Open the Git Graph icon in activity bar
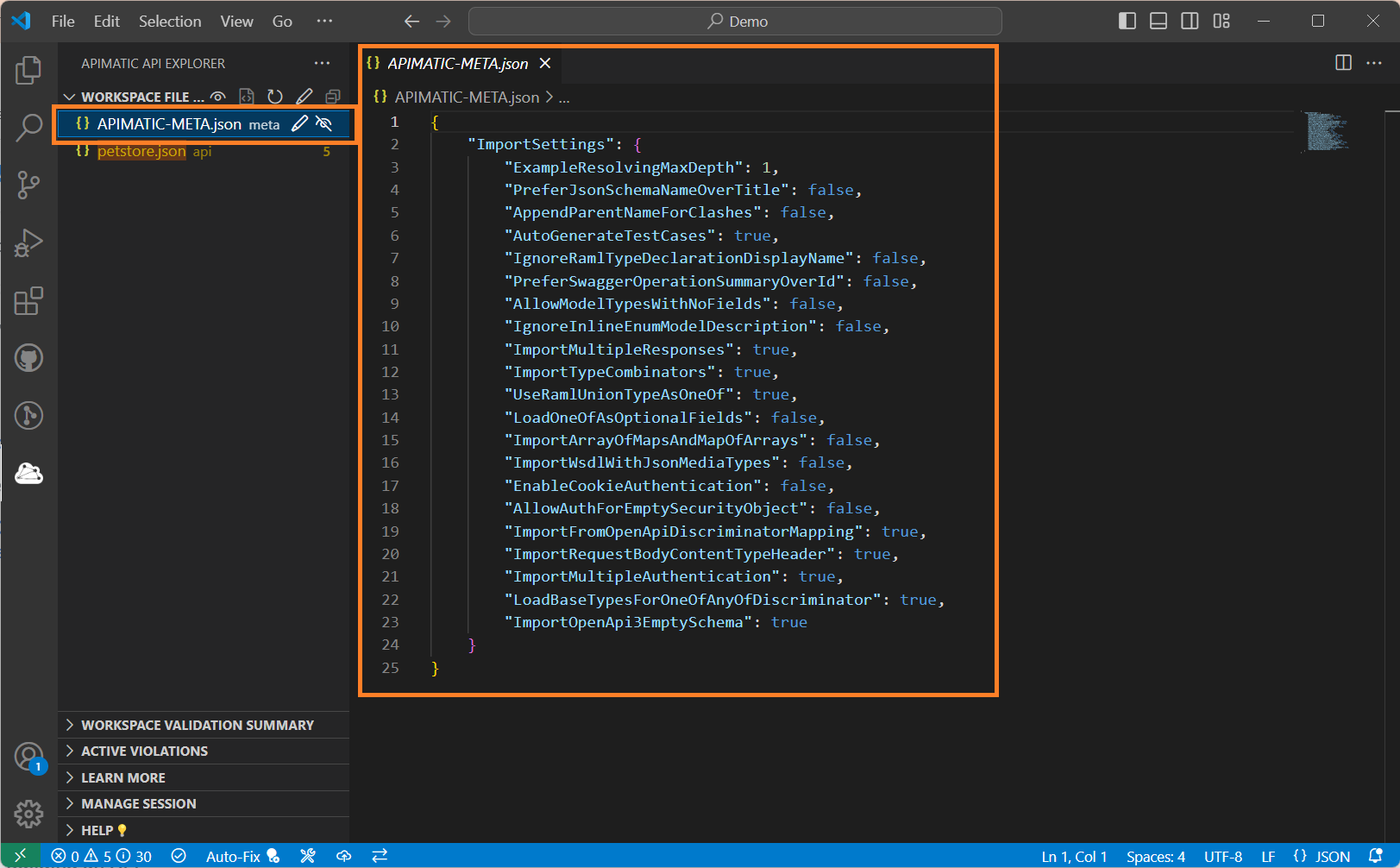This screenshot has height=868, width=1400. (x=28, y=415)
